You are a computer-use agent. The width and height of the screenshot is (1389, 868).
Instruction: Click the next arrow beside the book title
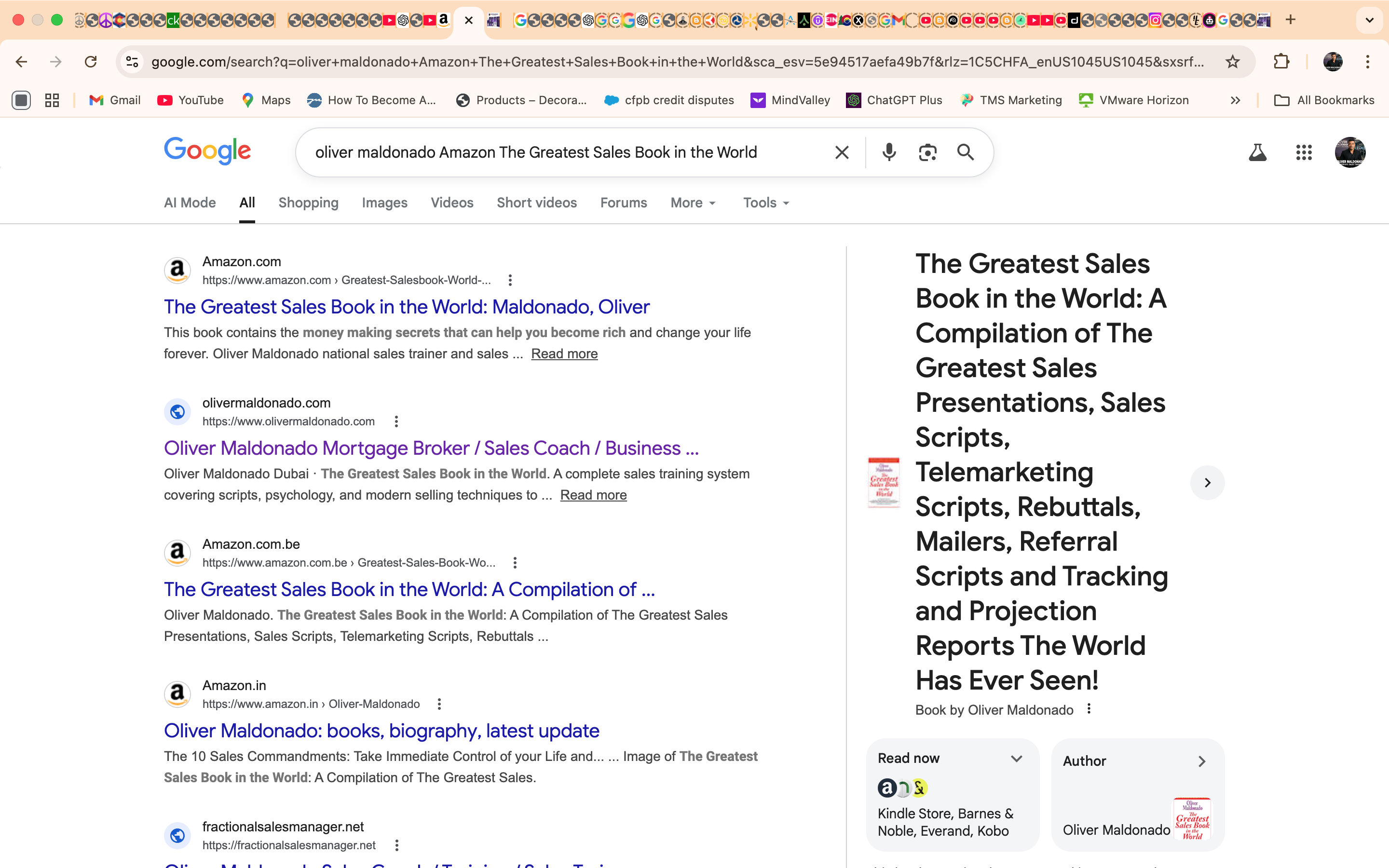tap(1207, 483)
